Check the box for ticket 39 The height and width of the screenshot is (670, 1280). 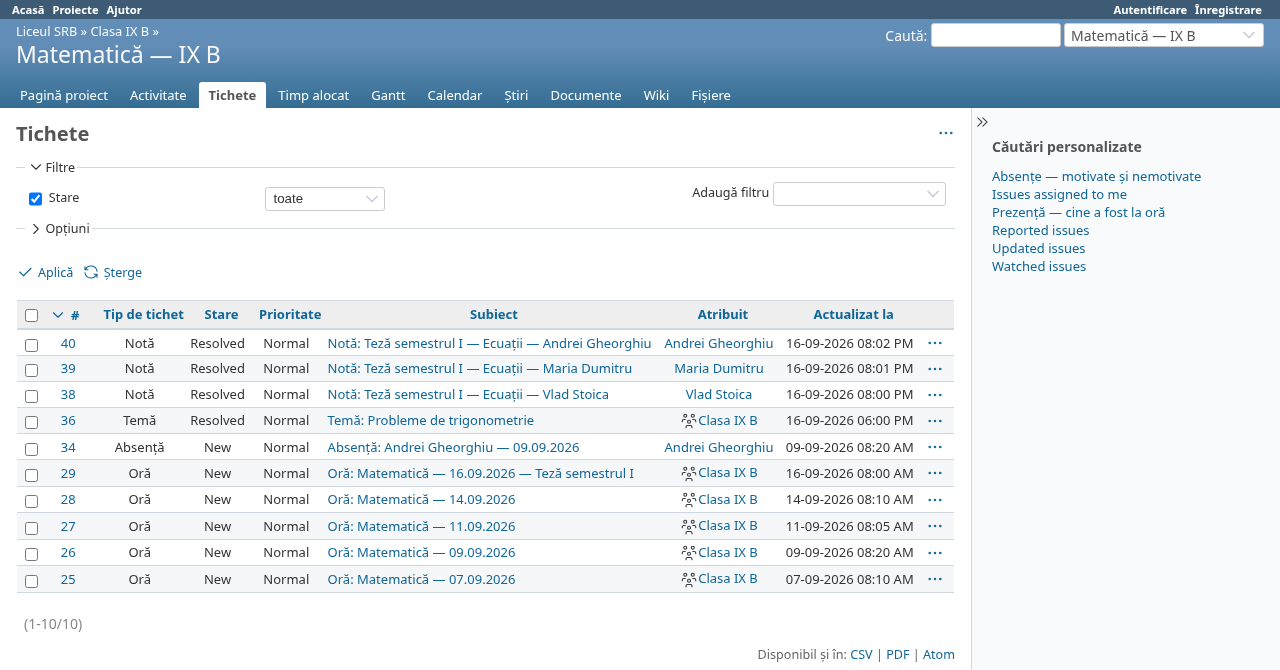click(31, 370)
